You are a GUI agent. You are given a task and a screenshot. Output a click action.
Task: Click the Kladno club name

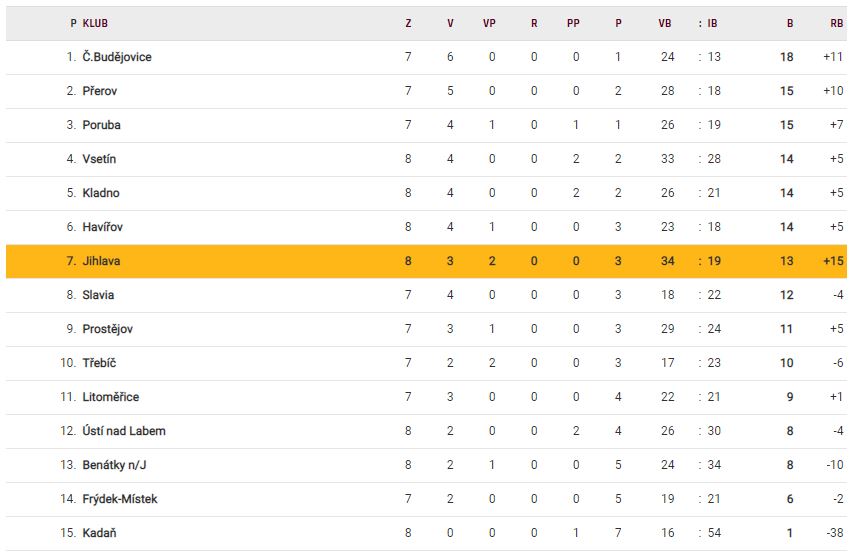(101, 193)
